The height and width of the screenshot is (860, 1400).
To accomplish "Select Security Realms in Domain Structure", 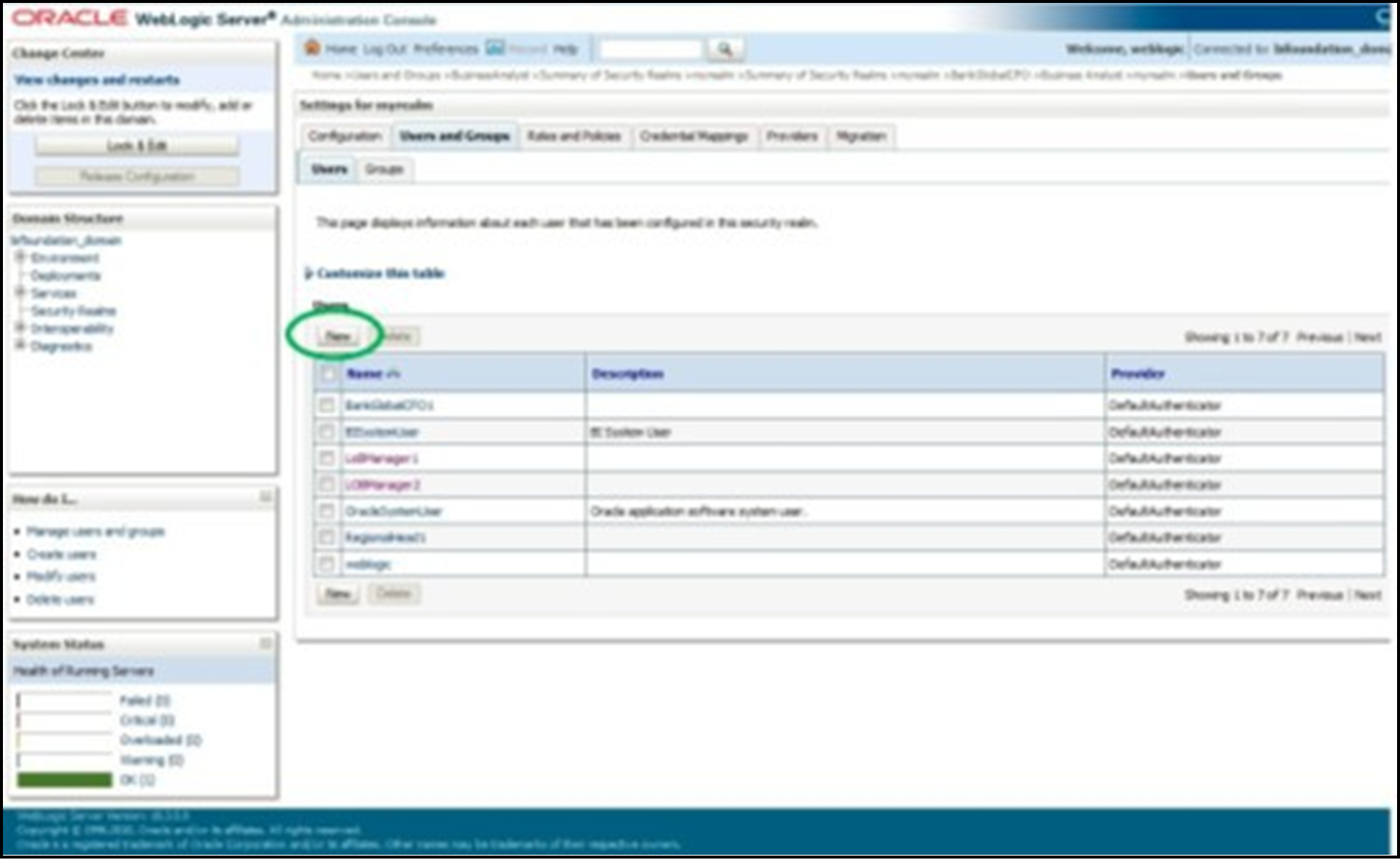I will point(73,311).
